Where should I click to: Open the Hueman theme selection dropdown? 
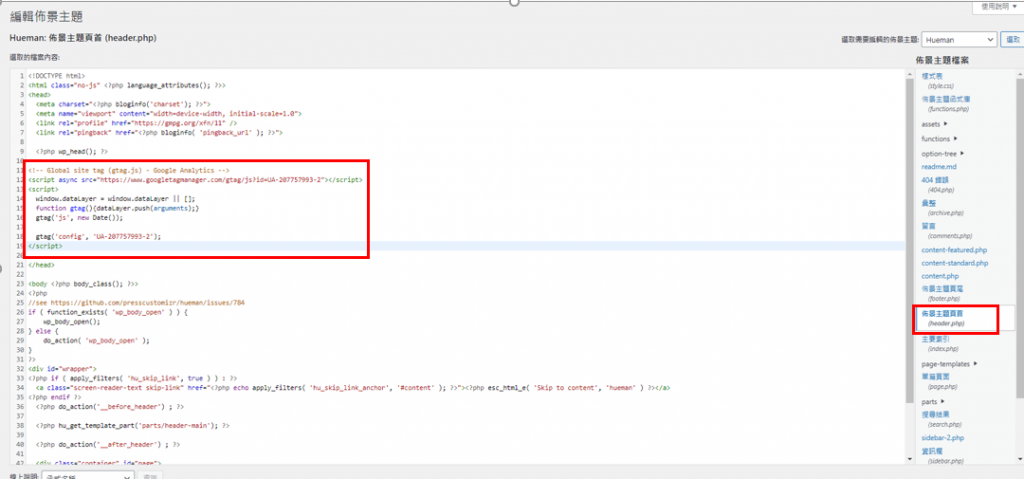959,39
